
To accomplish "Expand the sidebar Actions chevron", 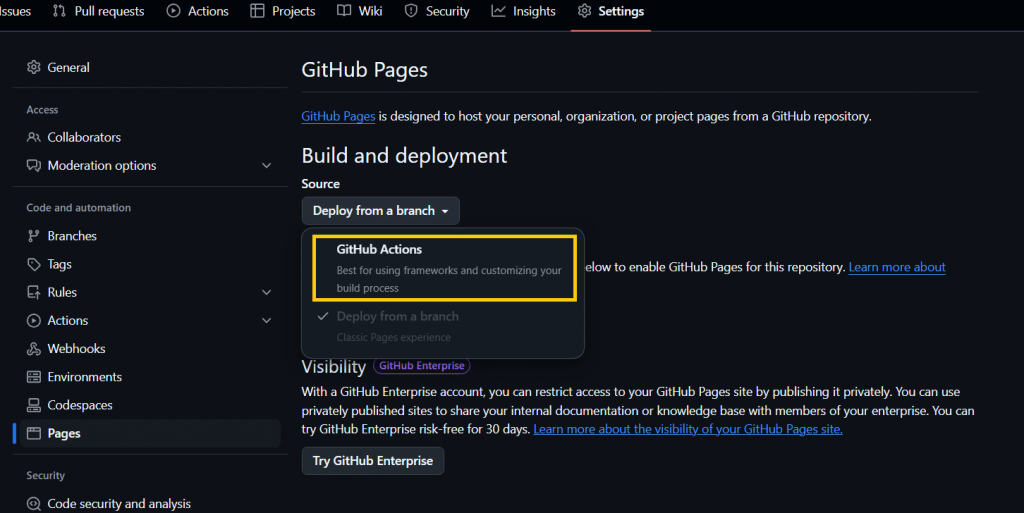I will click(x=266, y=320).
